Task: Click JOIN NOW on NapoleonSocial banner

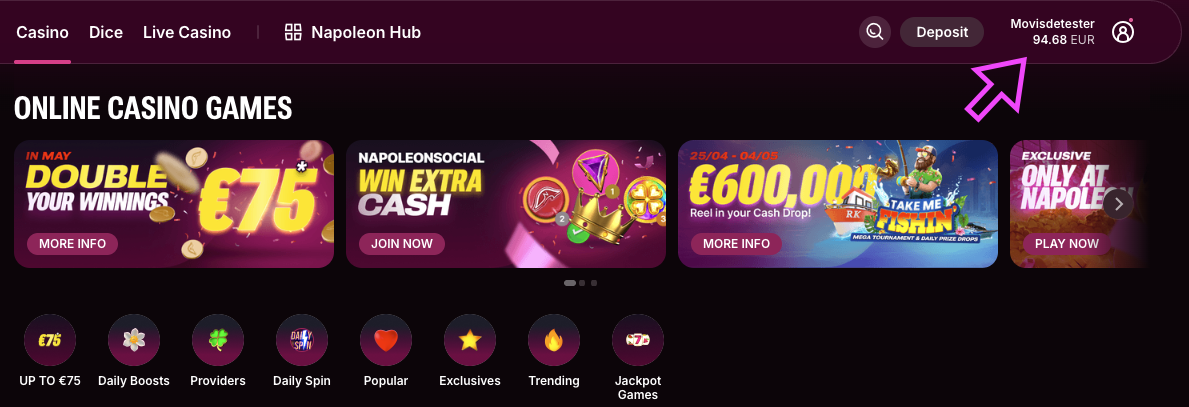Action: click(402, 243)
